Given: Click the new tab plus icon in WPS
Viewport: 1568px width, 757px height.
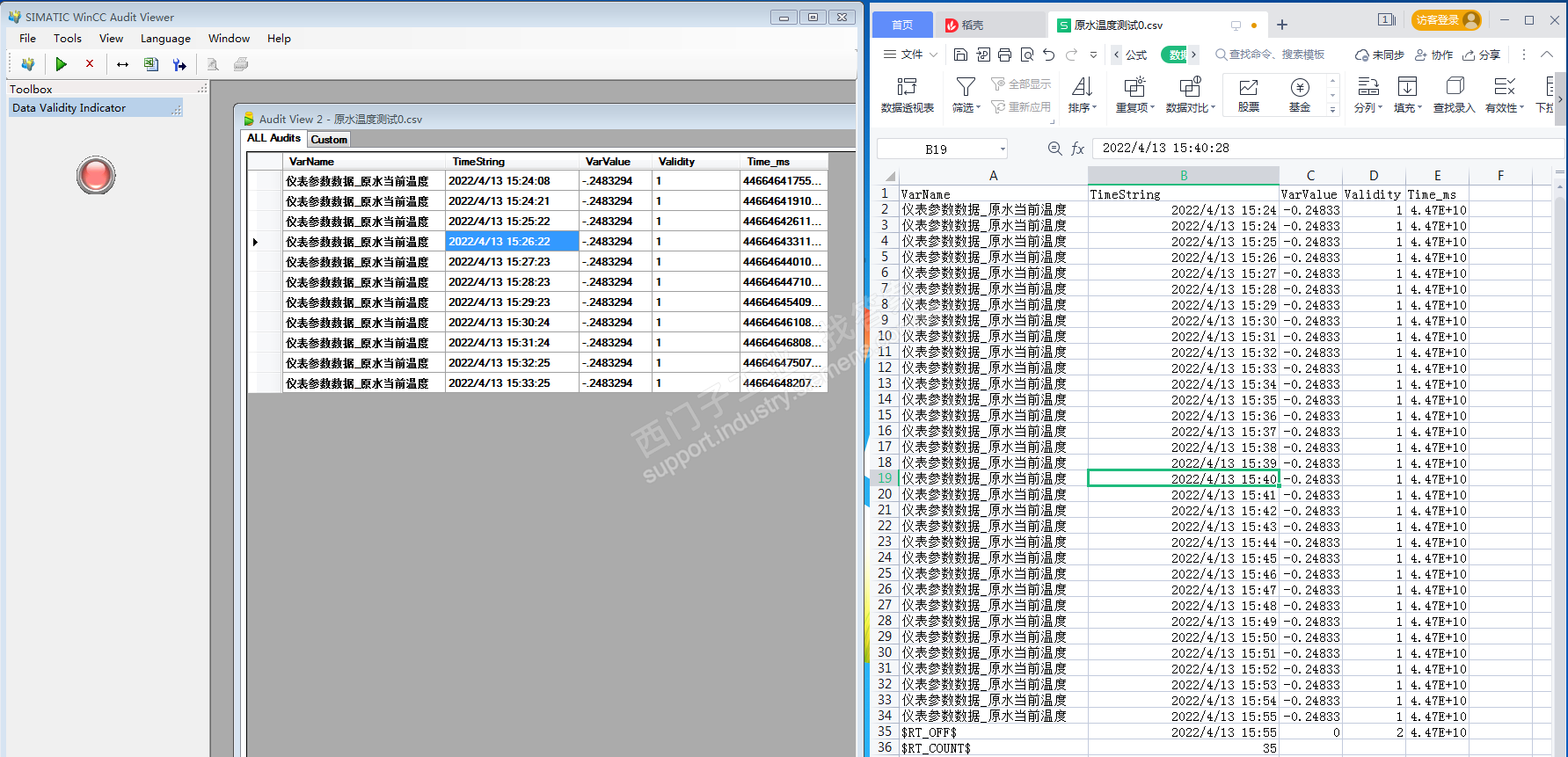Looking at the screenshot, I should point(1282,25).
